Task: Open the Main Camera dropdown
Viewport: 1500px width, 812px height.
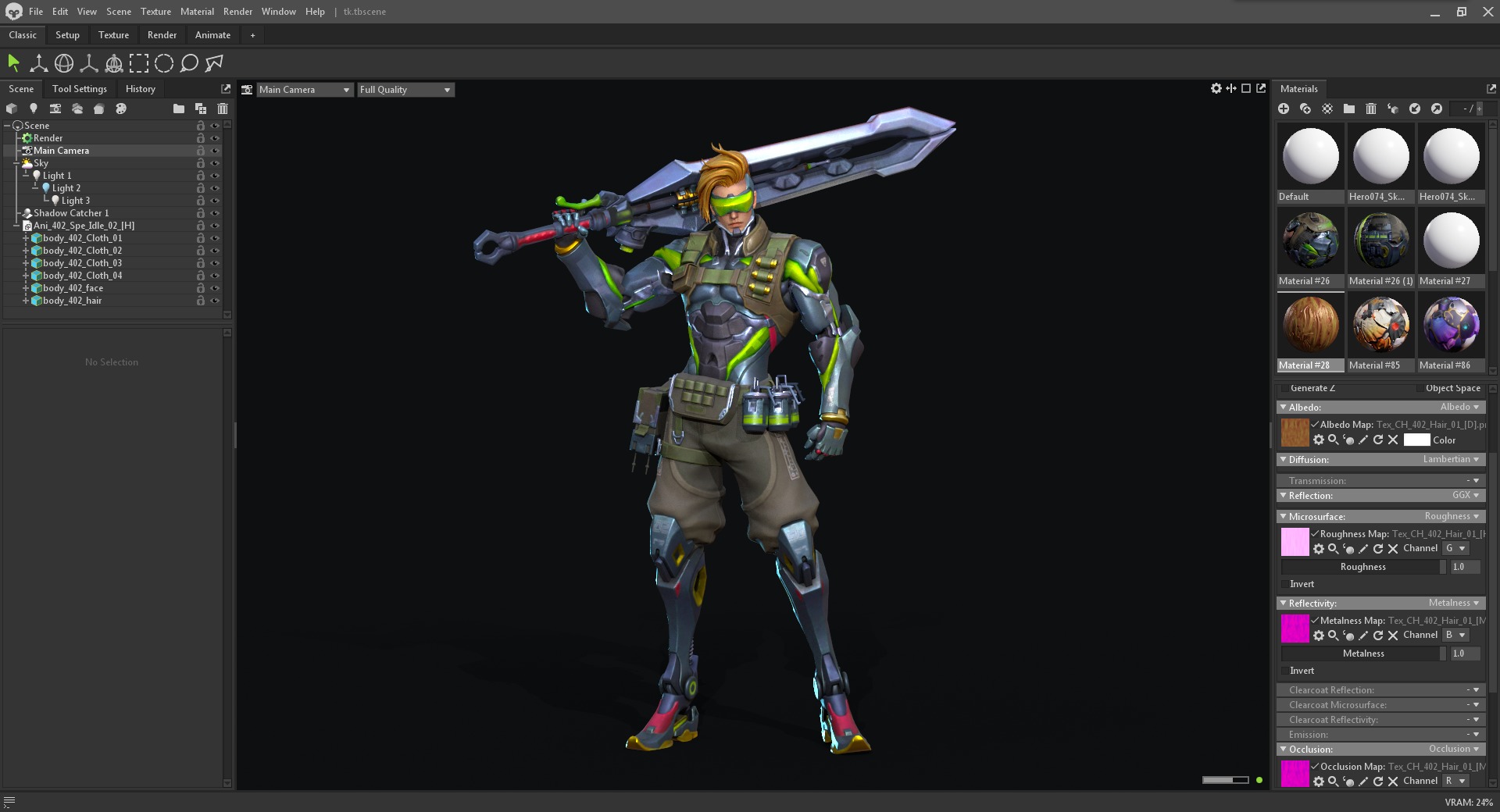Action: pyautogui.click(x=305, y=90)
